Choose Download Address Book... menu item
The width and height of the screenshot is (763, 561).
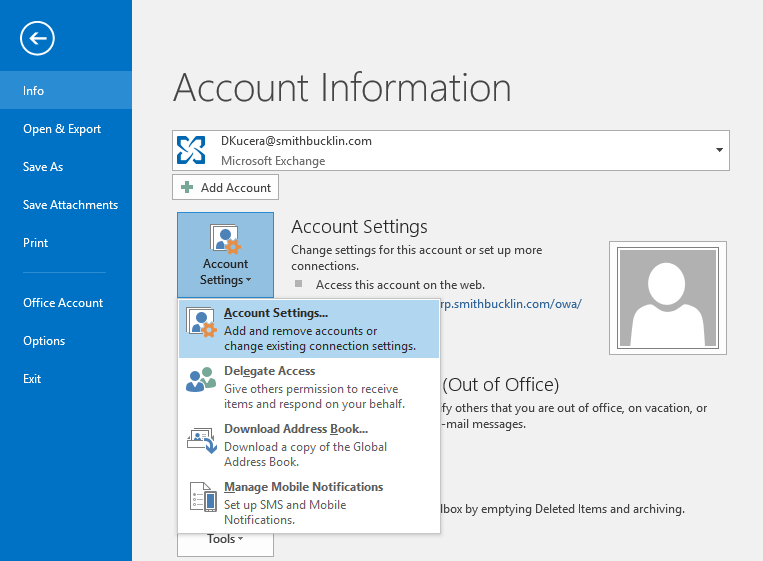pyautogui.click(x=309, y=445)
